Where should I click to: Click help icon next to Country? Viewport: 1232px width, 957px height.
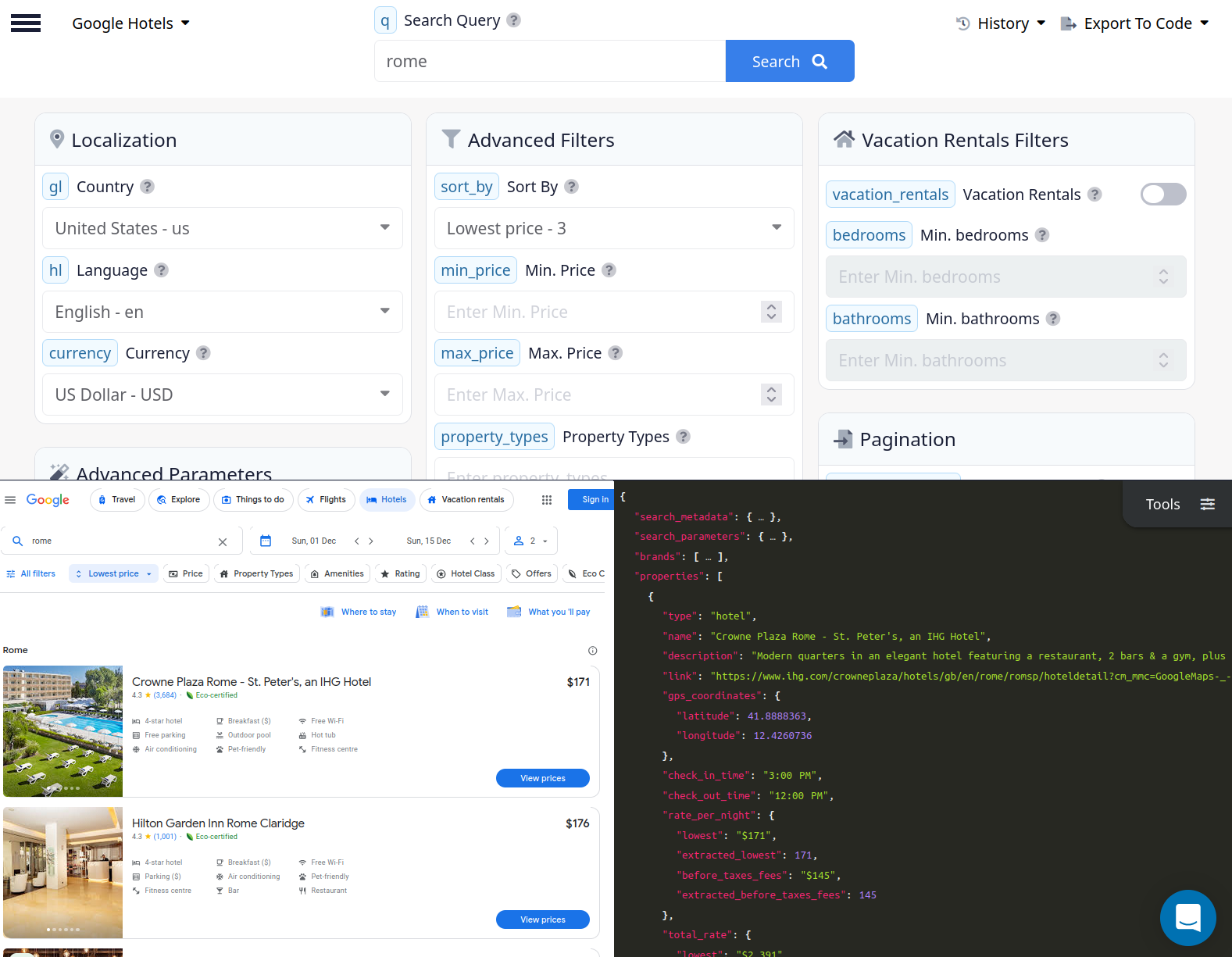[x=147, y=187]
